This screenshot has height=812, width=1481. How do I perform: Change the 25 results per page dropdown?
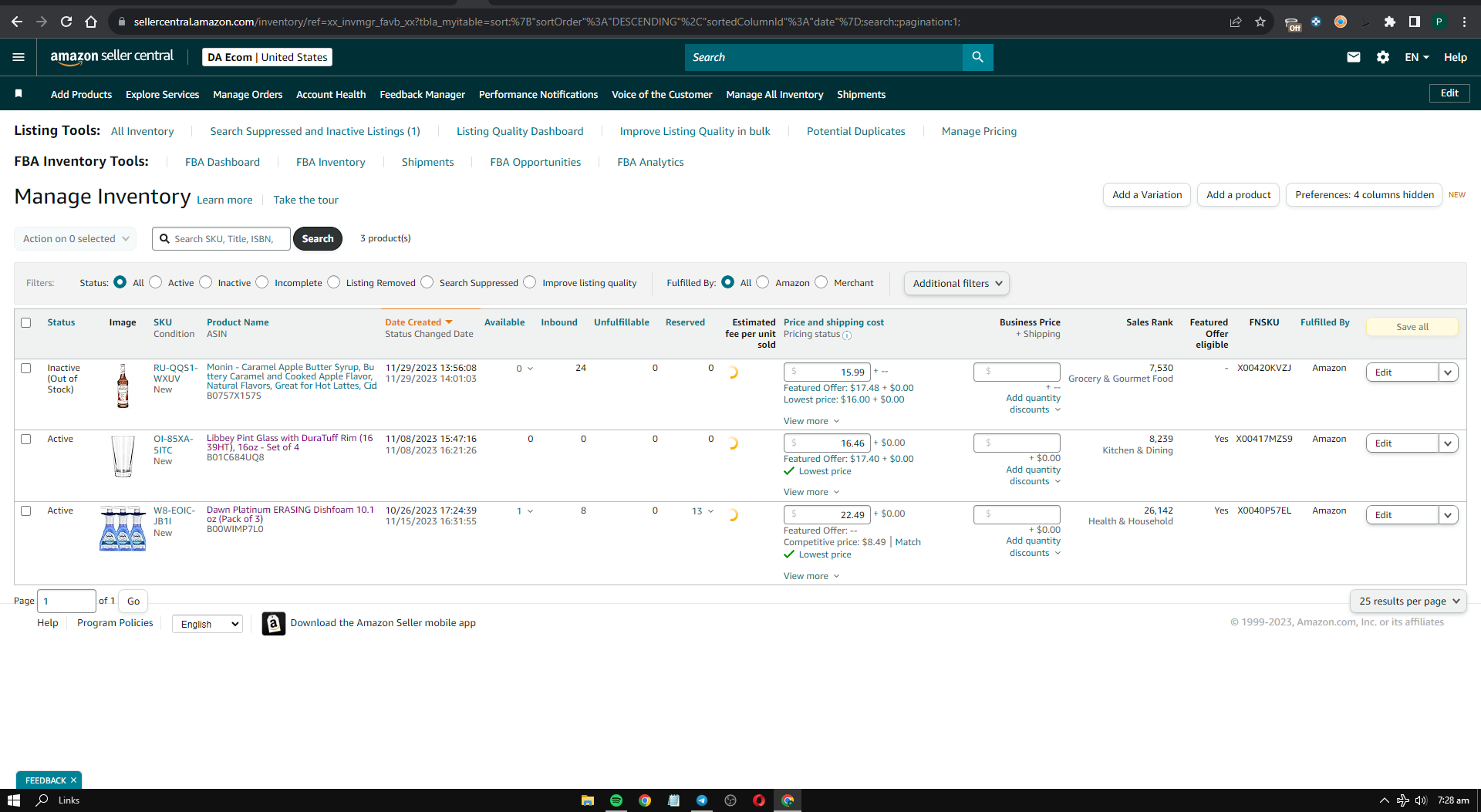(1408, 601)
